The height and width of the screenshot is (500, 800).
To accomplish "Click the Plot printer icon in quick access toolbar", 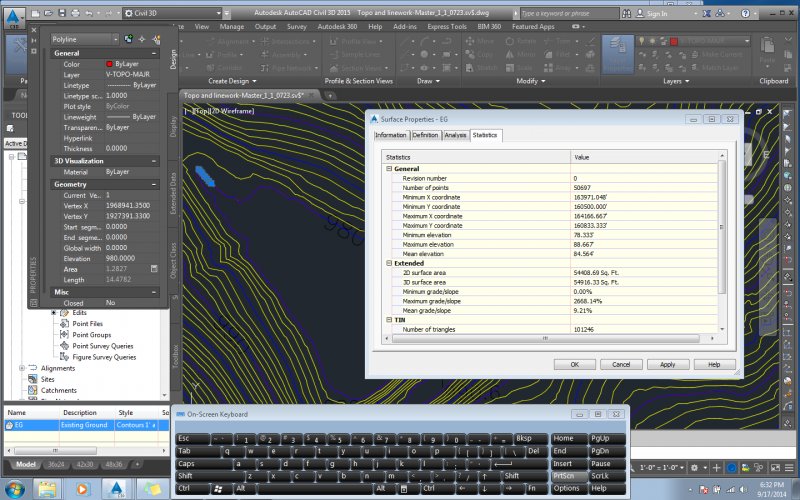I will point(76,13).
